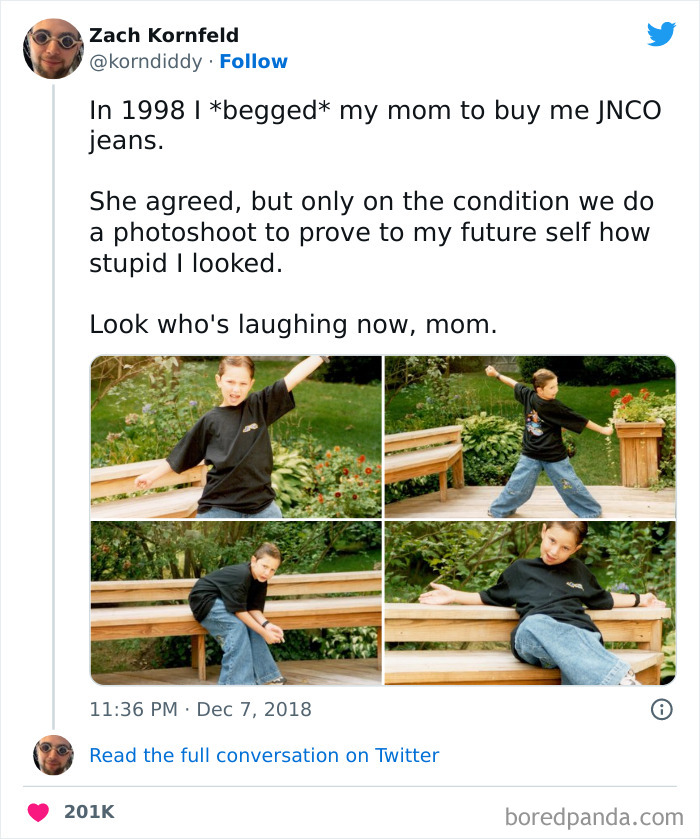Follow the @korndiddy account
The image size is (700, 839).
pos(253,62)
